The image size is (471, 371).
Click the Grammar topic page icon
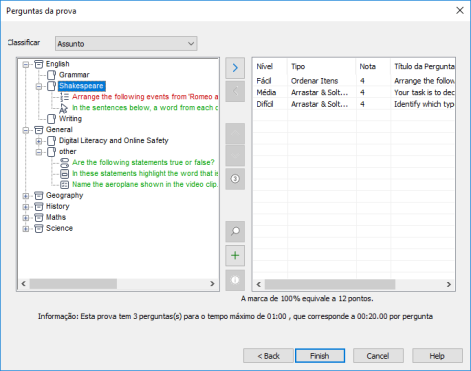(51, 75)
